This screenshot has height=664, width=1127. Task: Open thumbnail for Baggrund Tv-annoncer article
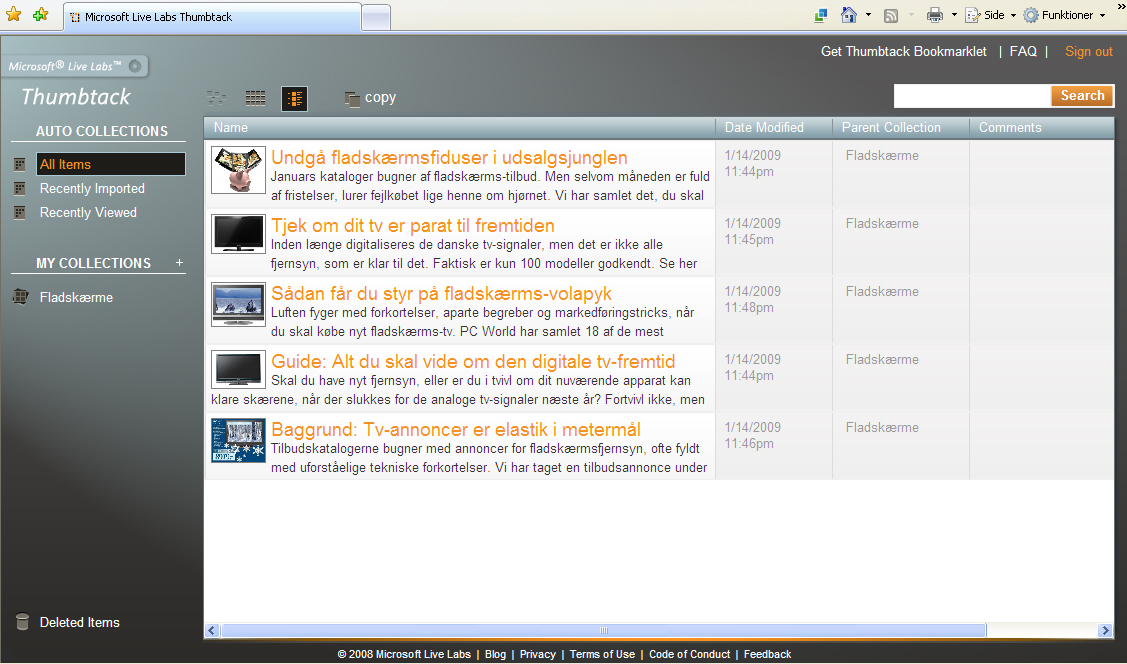coord(239,440)
